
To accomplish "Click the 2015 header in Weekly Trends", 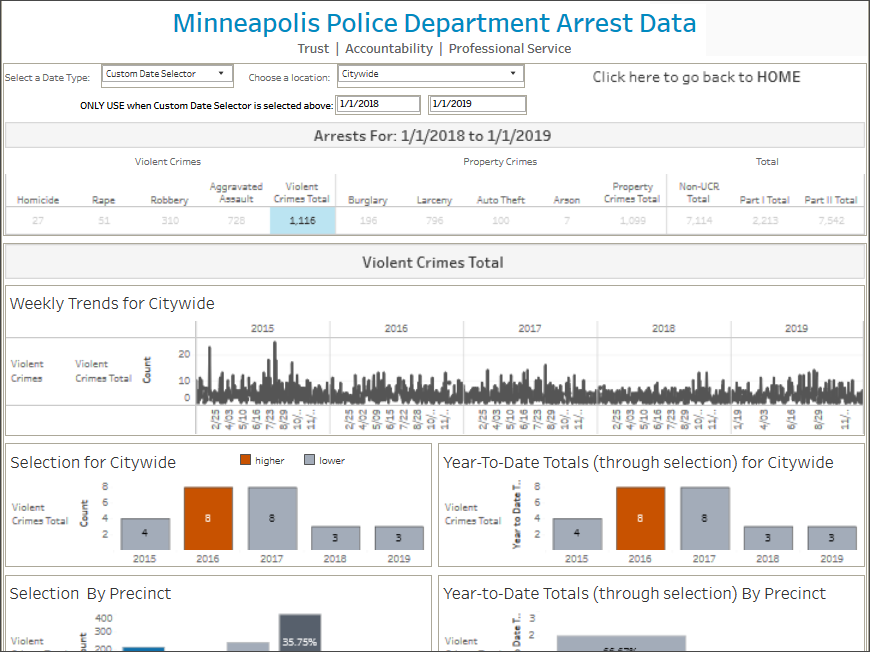I will coord(262,328).
